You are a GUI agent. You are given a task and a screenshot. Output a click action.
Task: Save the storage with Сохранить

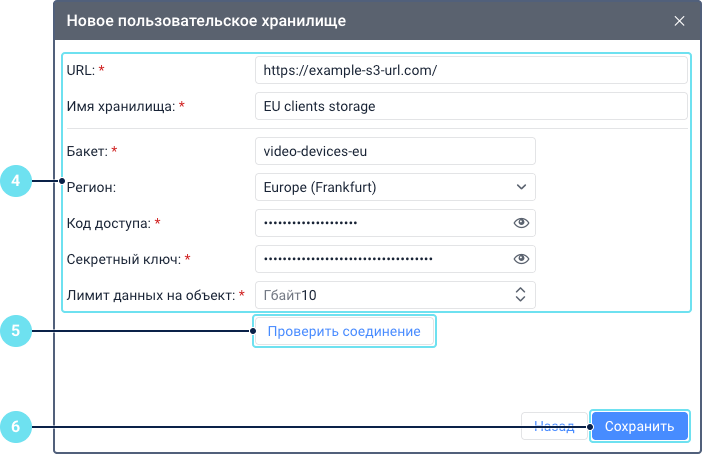coord(640,426)
